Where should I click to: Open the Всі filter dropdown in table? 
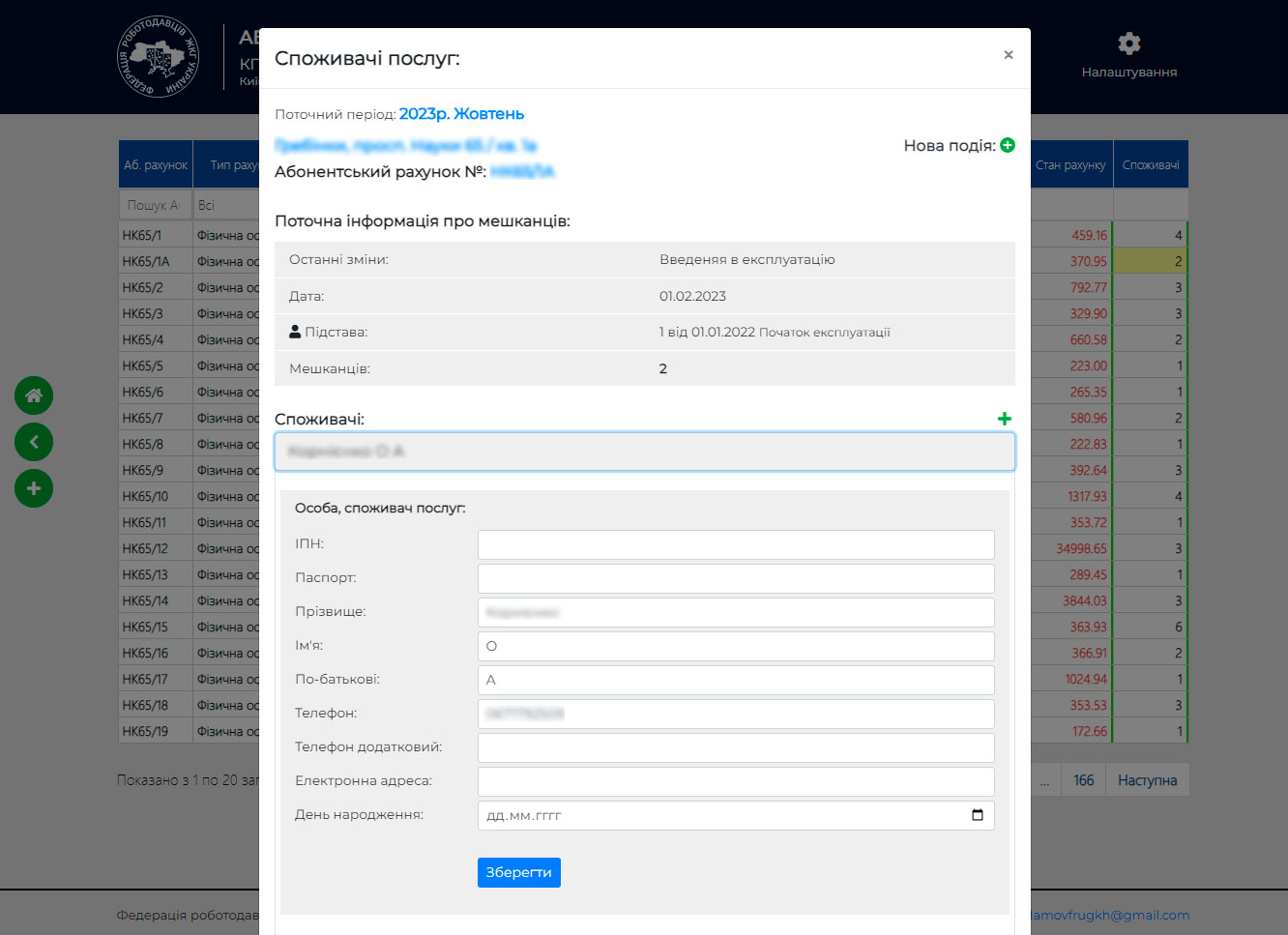(x=226, y=205)
